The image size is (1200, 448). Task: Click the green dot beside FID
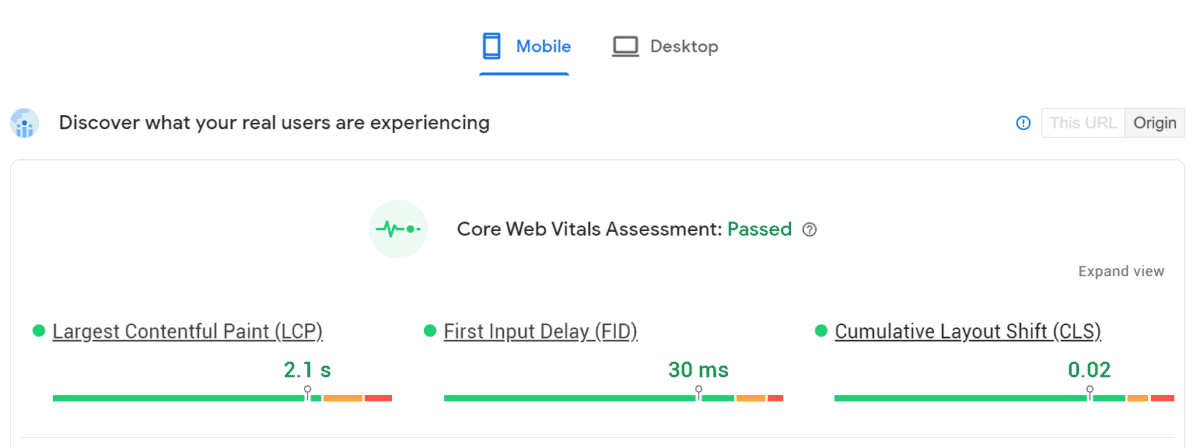click(430, 331)
